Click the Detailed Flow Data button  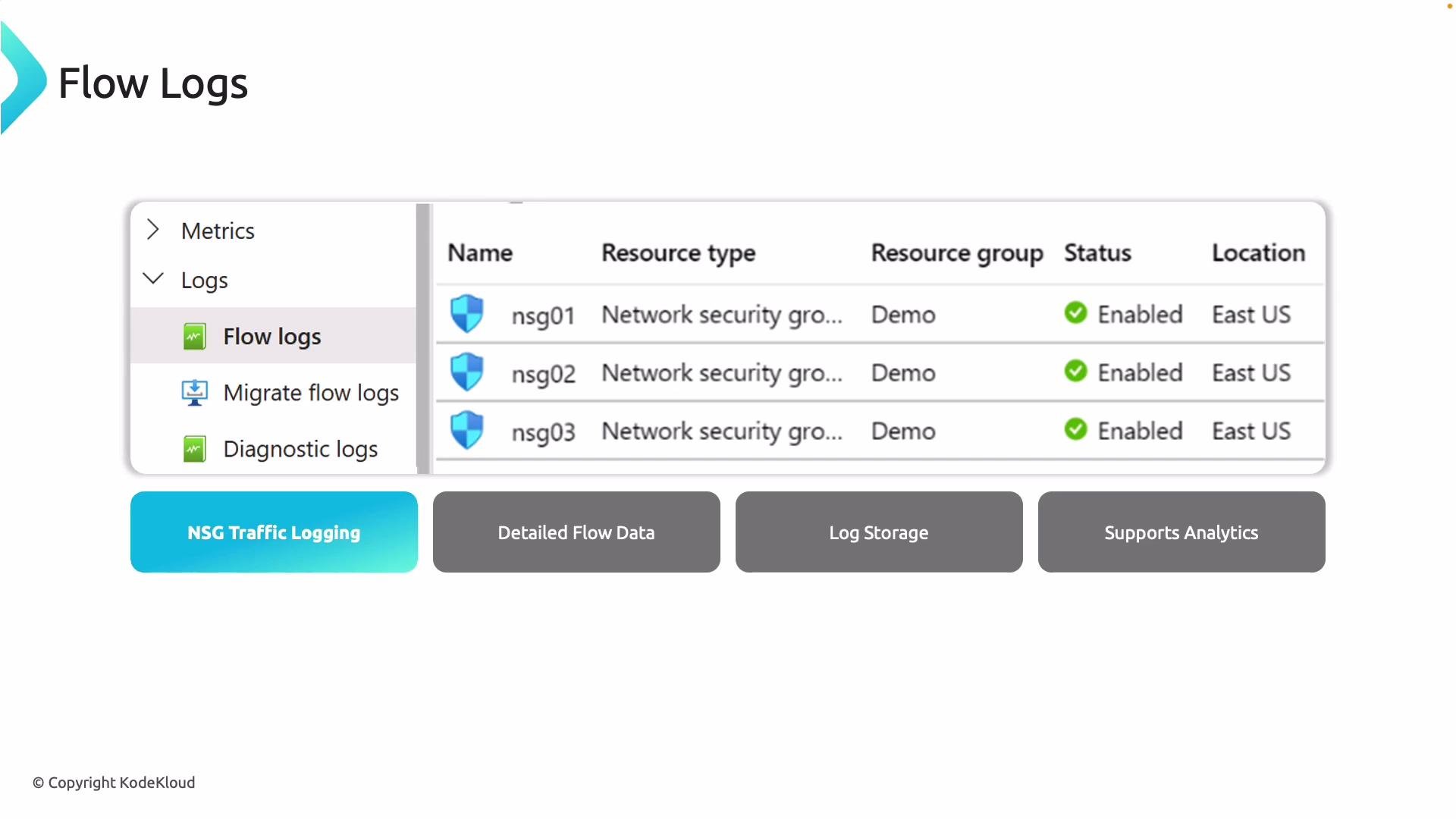[x=576, y=532]
